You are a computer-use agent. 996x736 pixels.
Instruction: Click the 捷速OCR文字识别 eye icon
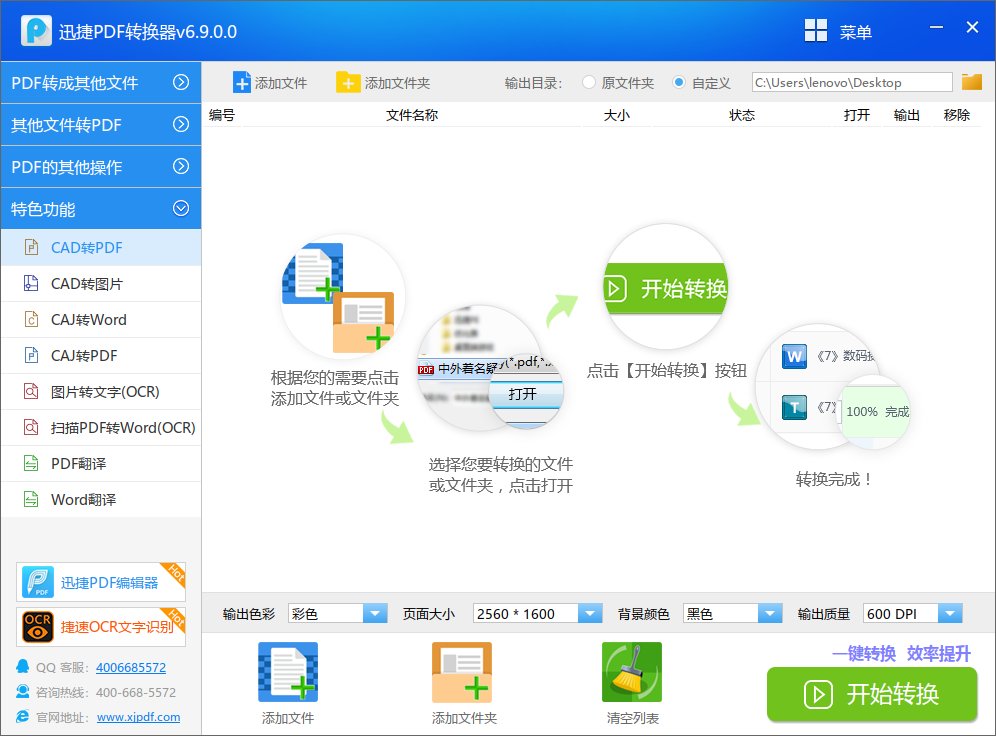[x=37, y=627]
